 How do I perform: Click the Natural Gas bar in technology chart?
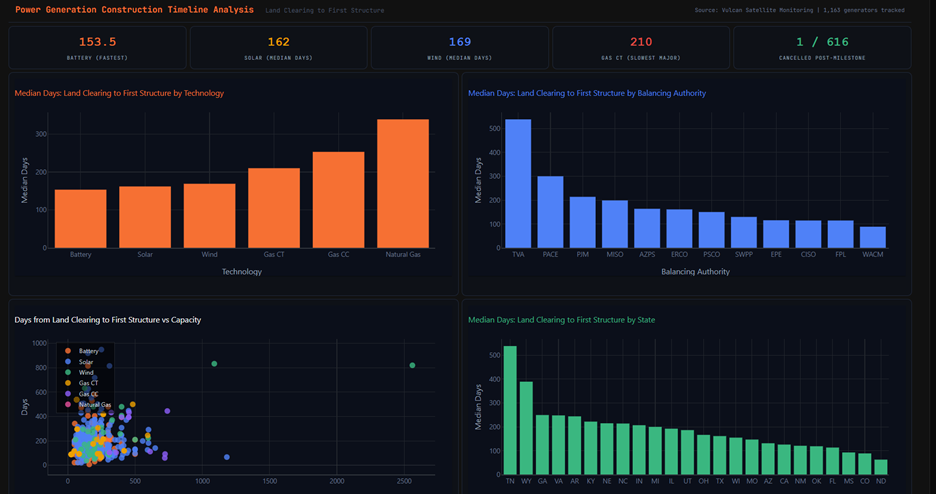pyautogui.click(x=403, y=184)
